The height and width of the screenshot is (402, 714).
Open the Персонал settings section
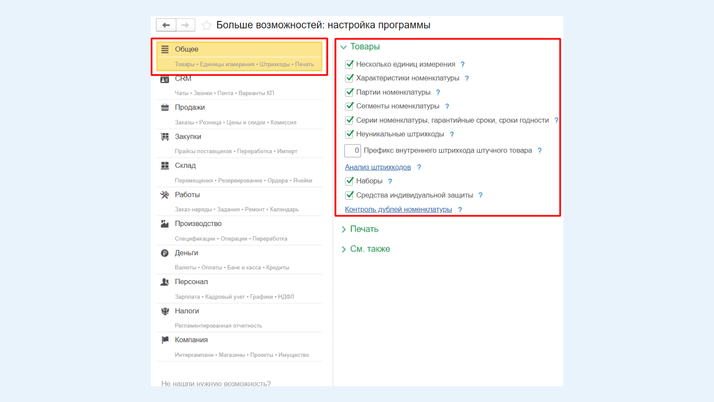point(240,289)
